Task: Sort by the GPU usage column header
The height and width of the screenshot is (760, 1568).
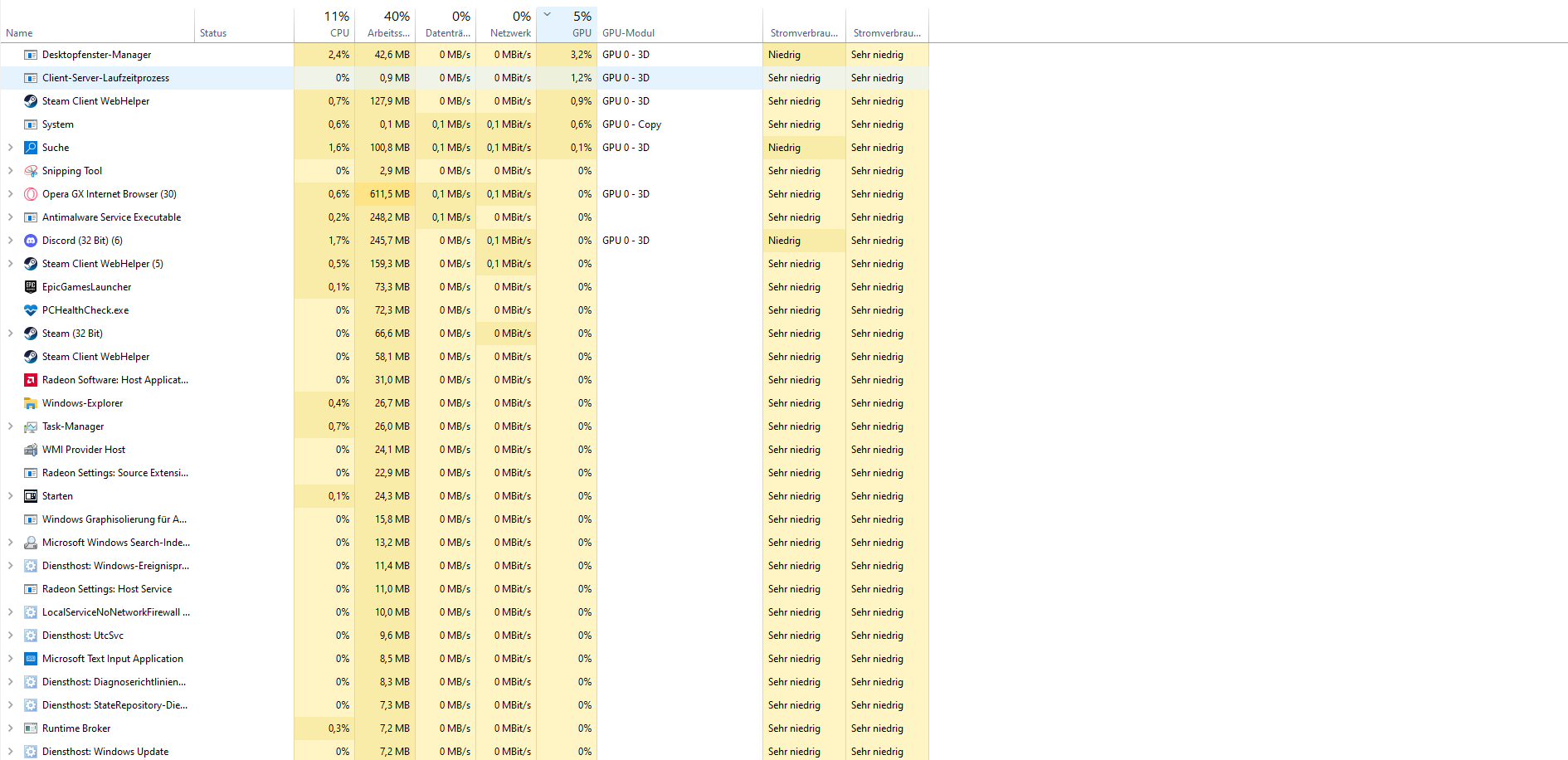Action: [x=567, y=25]
